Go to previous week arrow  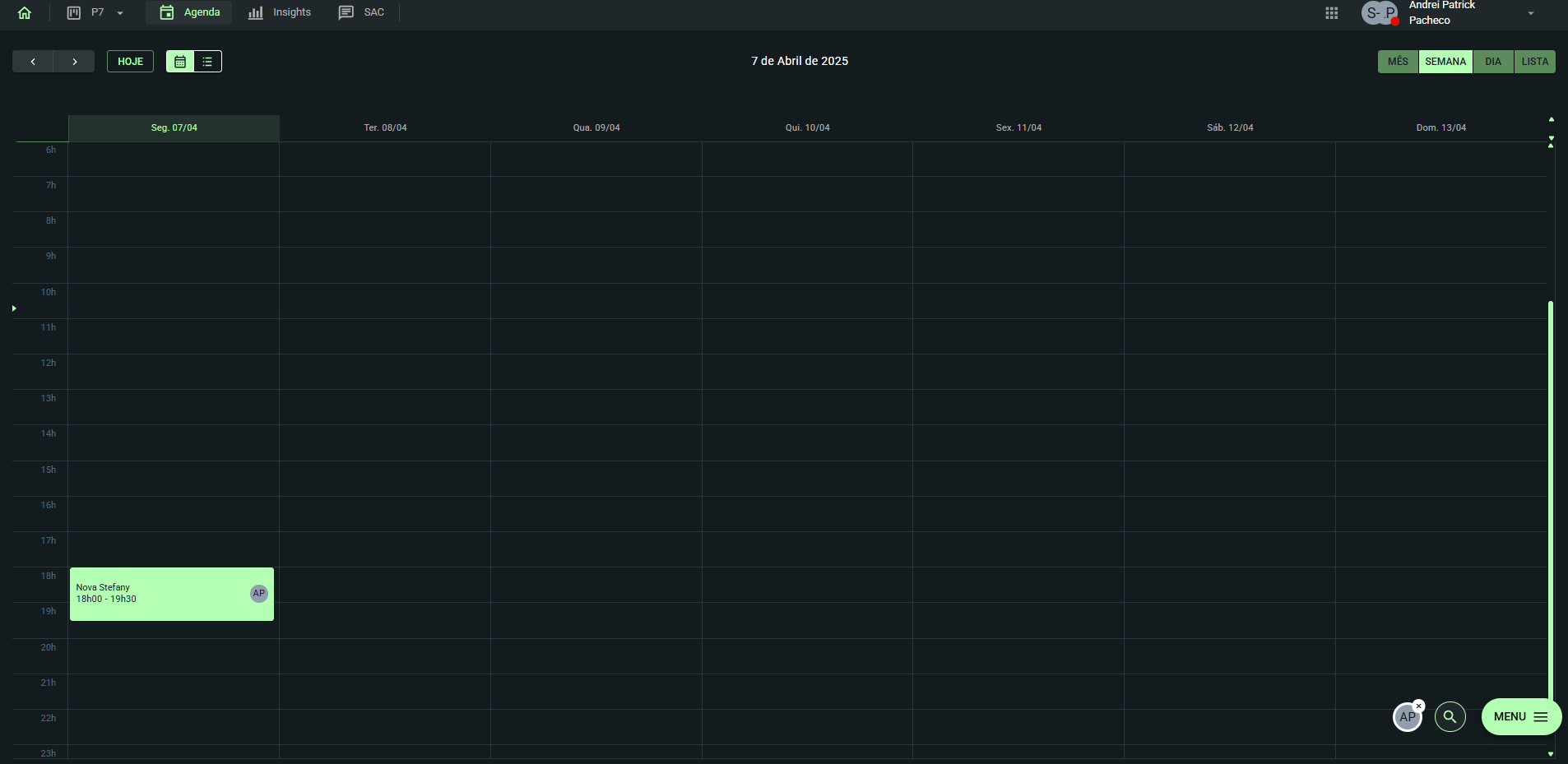[x=33, y=62]
